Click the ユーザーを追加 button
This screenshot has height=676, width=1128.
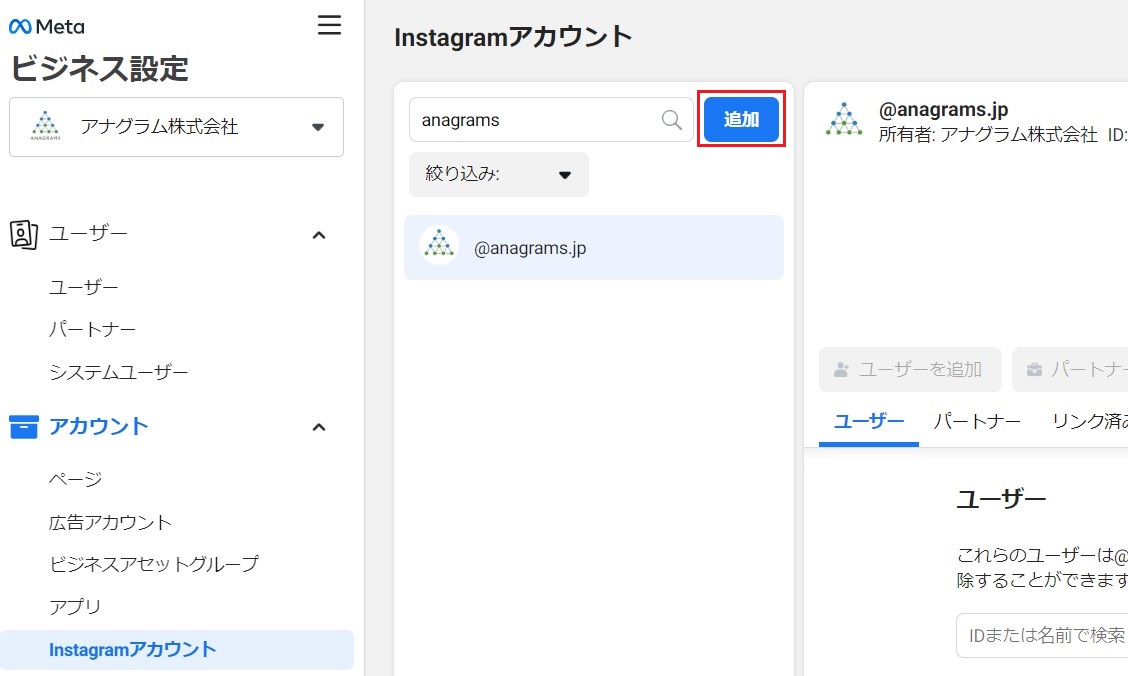tap(909, 369)
